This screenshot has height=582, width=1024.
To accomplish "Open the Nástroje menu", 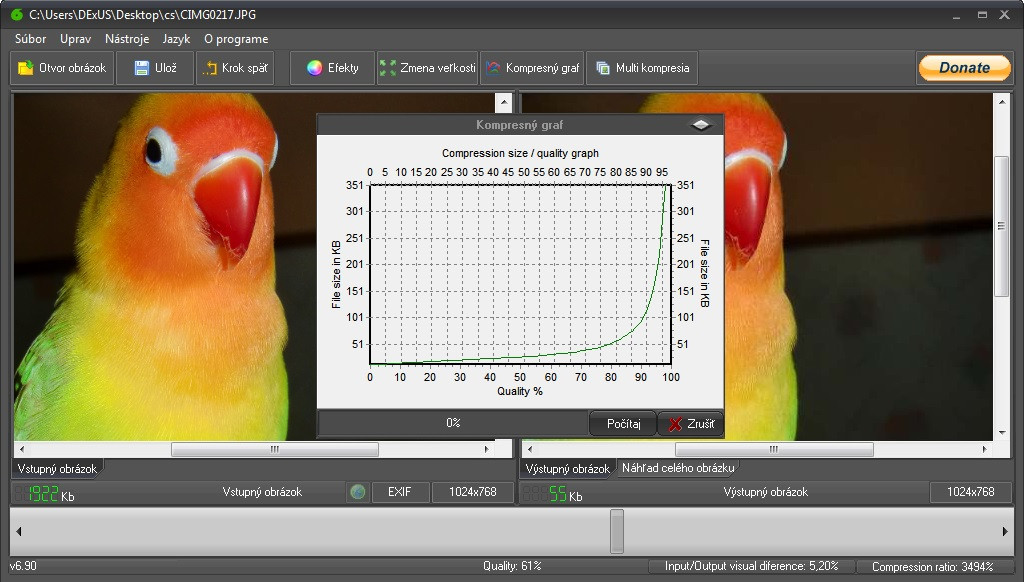I will (x=127, y=39).
